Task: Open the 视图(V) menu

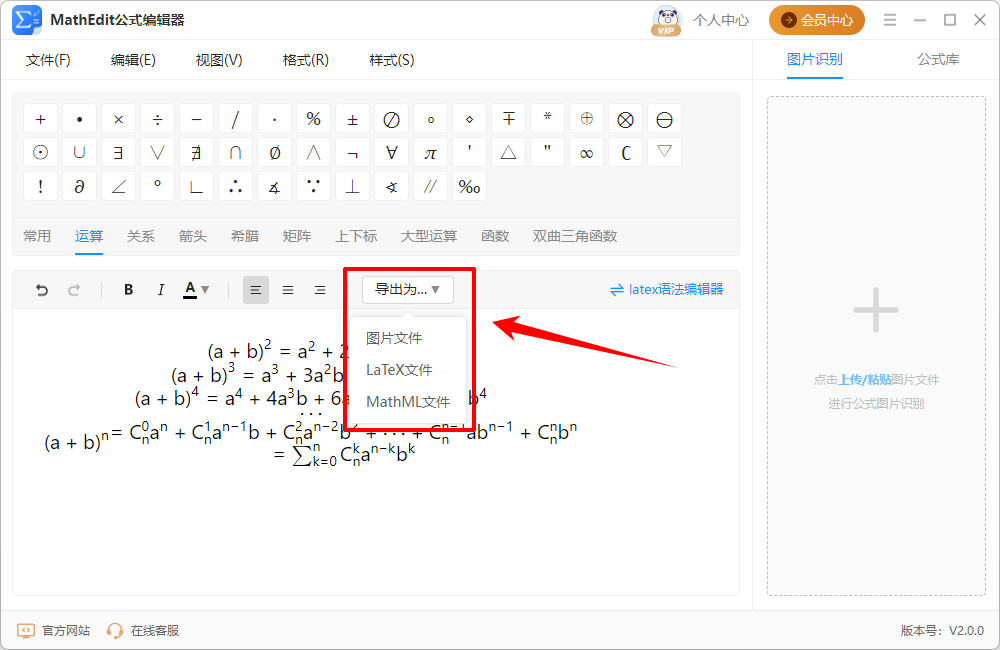Action: (219, 60)
